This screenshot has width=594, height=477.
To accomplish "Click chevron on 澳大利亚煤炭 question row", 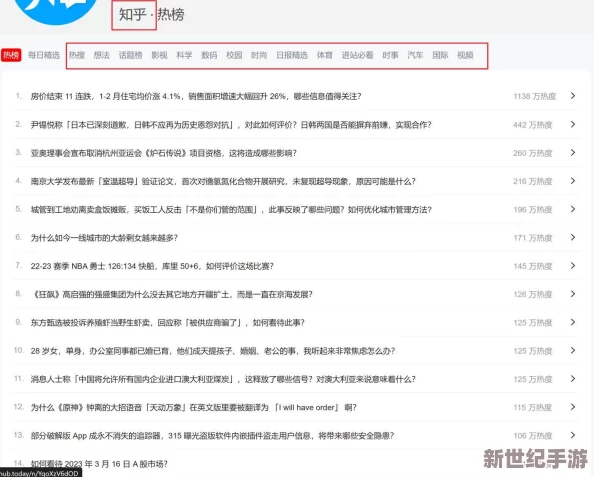I will tap(573, 379).
